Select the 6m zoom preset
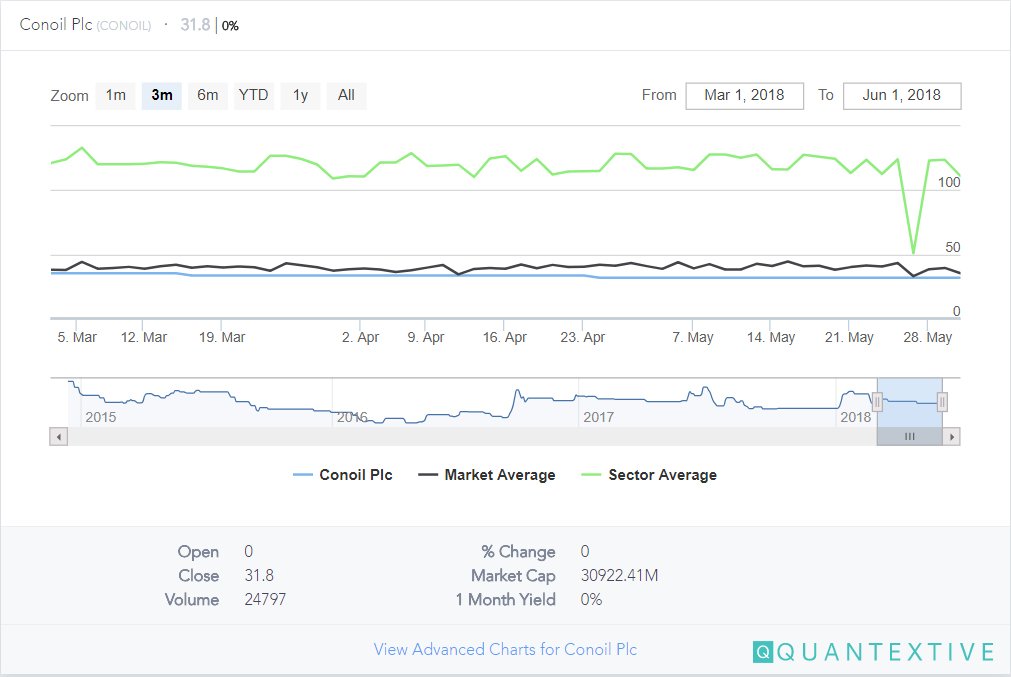1011x677 pixels. [207, 95]
